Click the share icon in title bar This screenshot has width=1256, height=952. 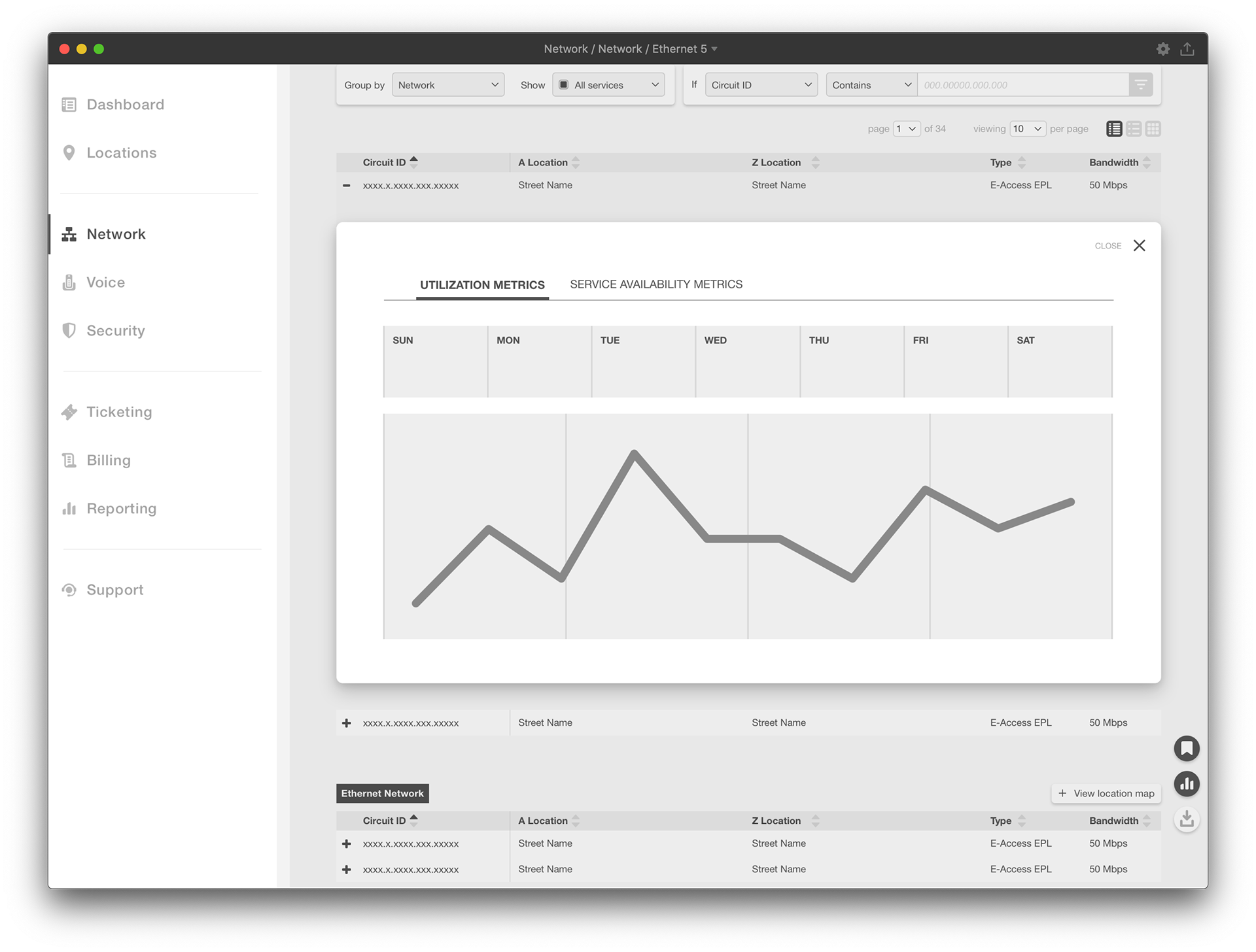(x=1187, y=49)
